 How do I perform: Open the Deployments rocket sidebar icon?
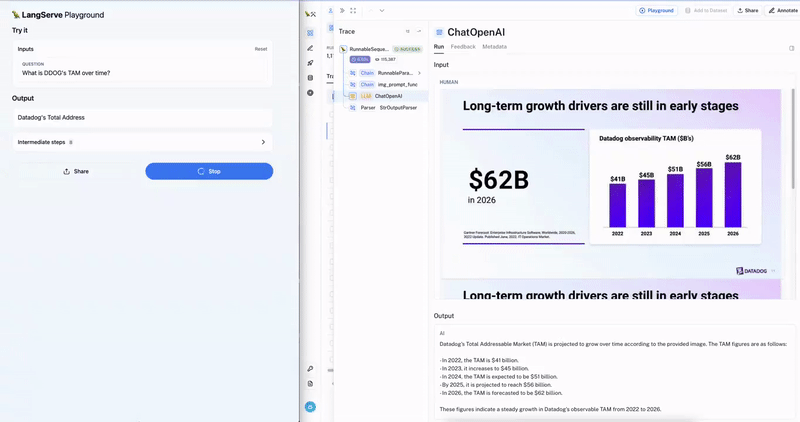pyautogui.click(x=310, y=63)
